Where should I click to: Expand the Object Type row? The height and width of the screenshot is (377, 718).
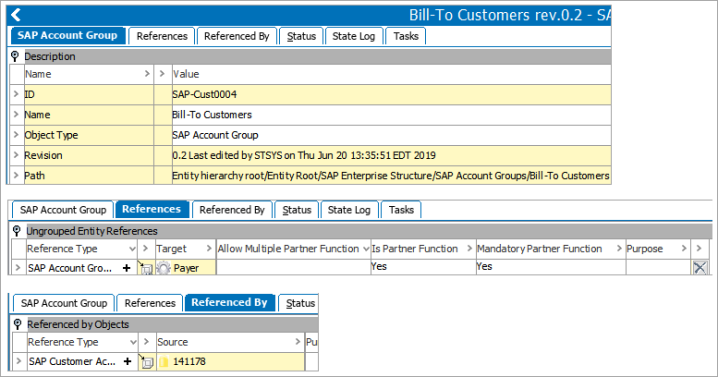tap(16, 134)
